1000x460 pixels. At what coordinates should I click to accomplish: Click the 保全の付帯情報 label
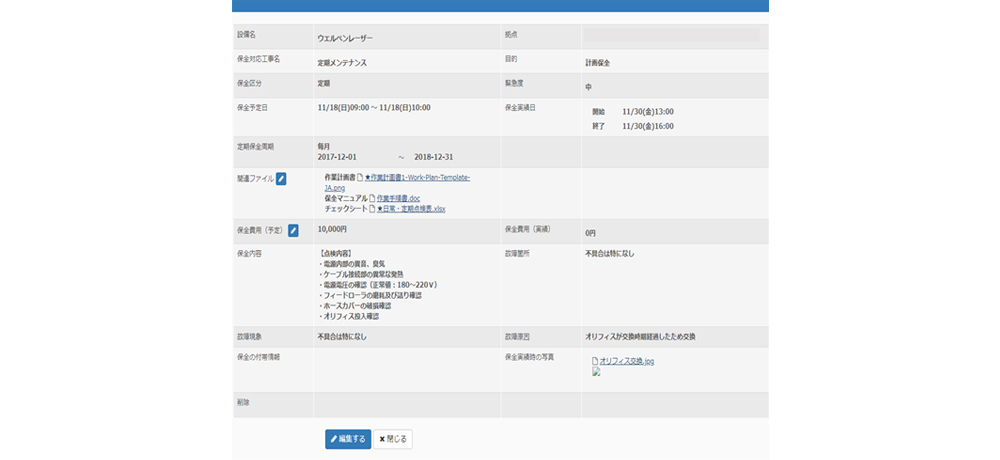click(x=258, y=357)
